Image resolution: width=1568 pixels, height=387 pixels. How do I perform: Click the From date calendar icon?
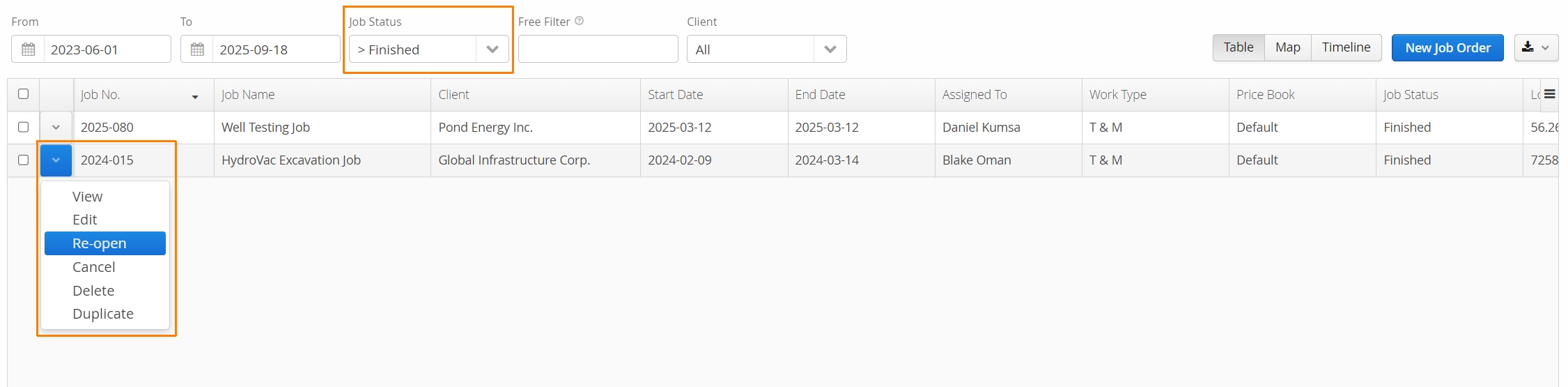click(x=28, y=50)
